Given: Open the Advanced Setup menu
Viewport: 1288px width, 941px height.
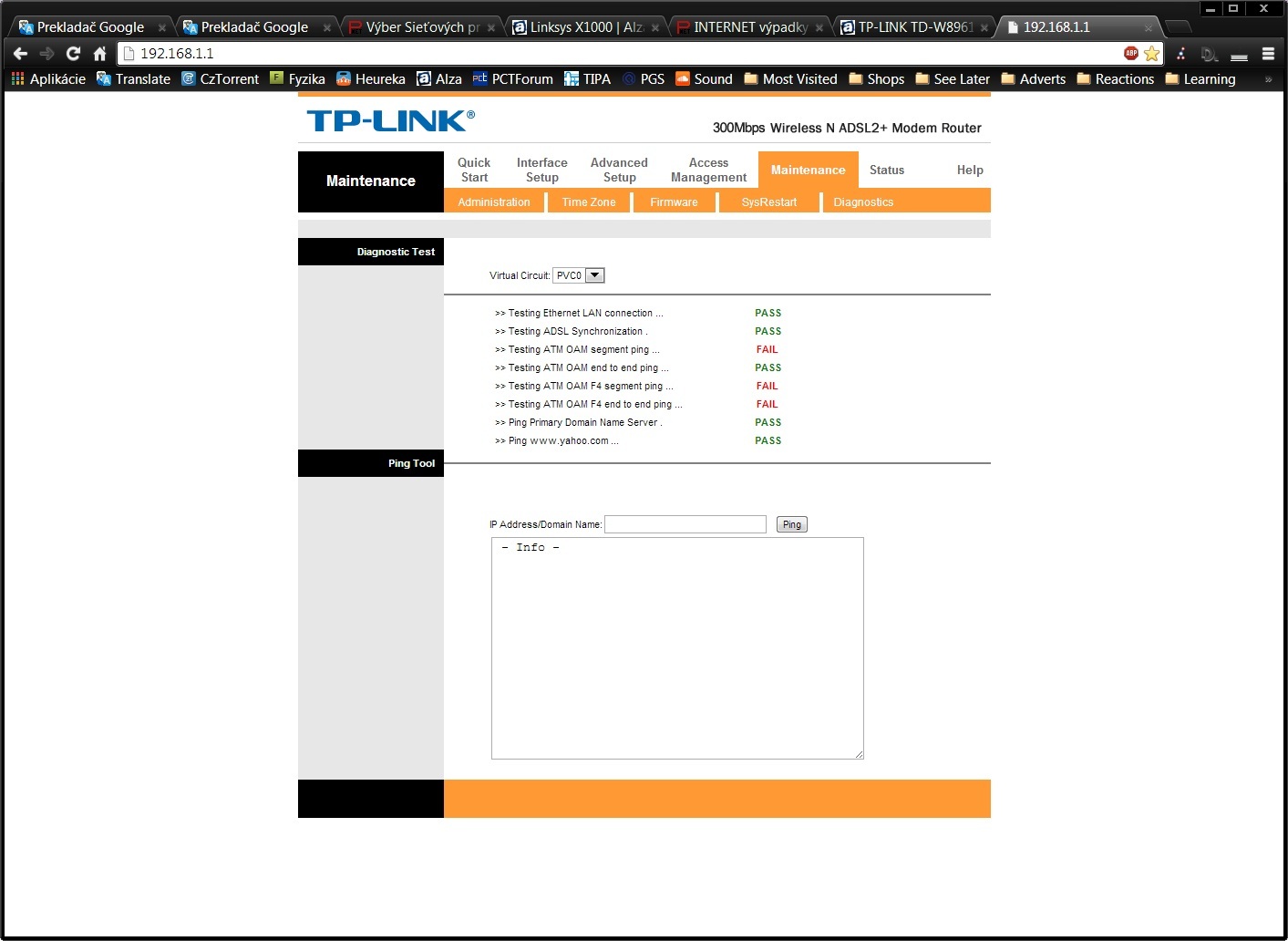Looking at the screenshot, I should click(x=619, y=170).
